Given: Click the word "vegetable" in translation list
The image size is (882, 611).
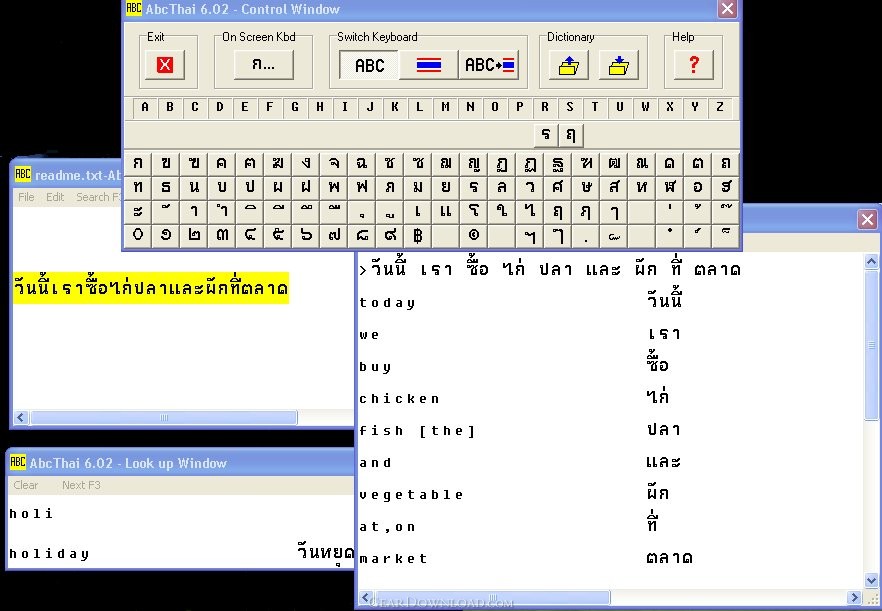Looking at the screenshot, I should point(411,495).
